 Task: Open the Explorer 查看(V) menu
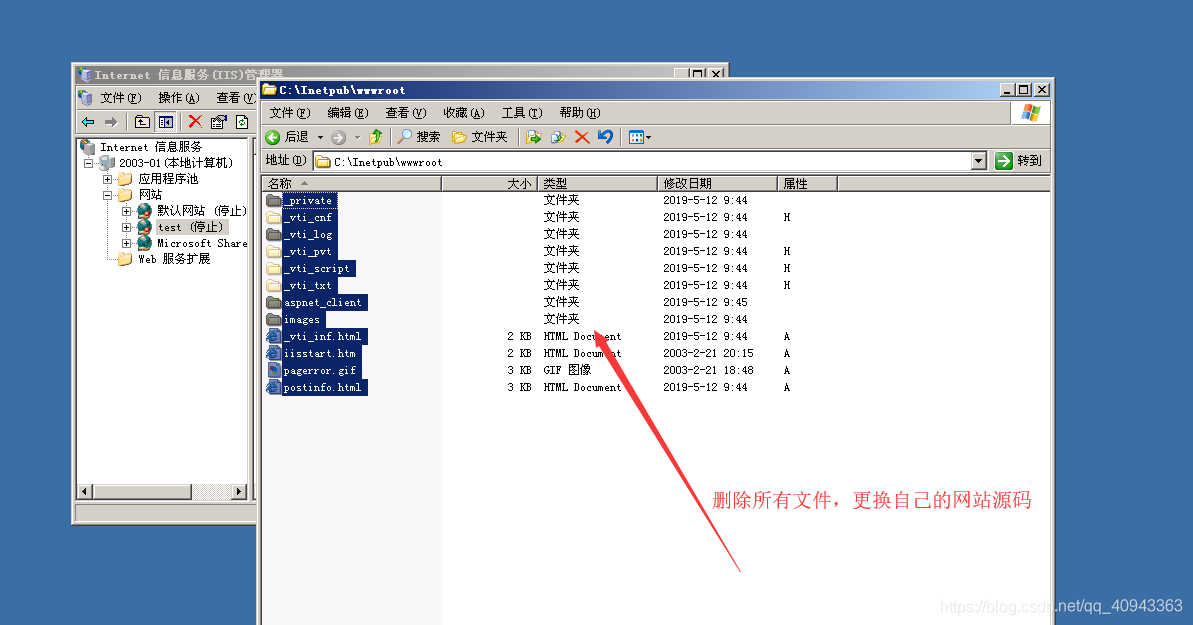coord(406,113)
